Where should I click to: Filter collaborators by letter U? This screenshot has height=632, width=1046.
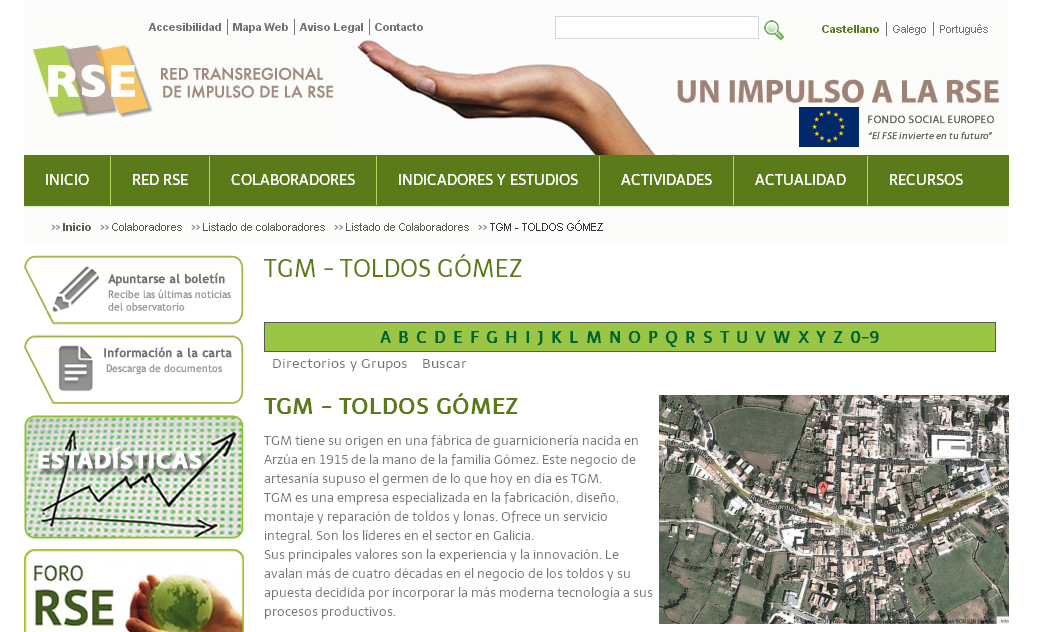point(742,338)
